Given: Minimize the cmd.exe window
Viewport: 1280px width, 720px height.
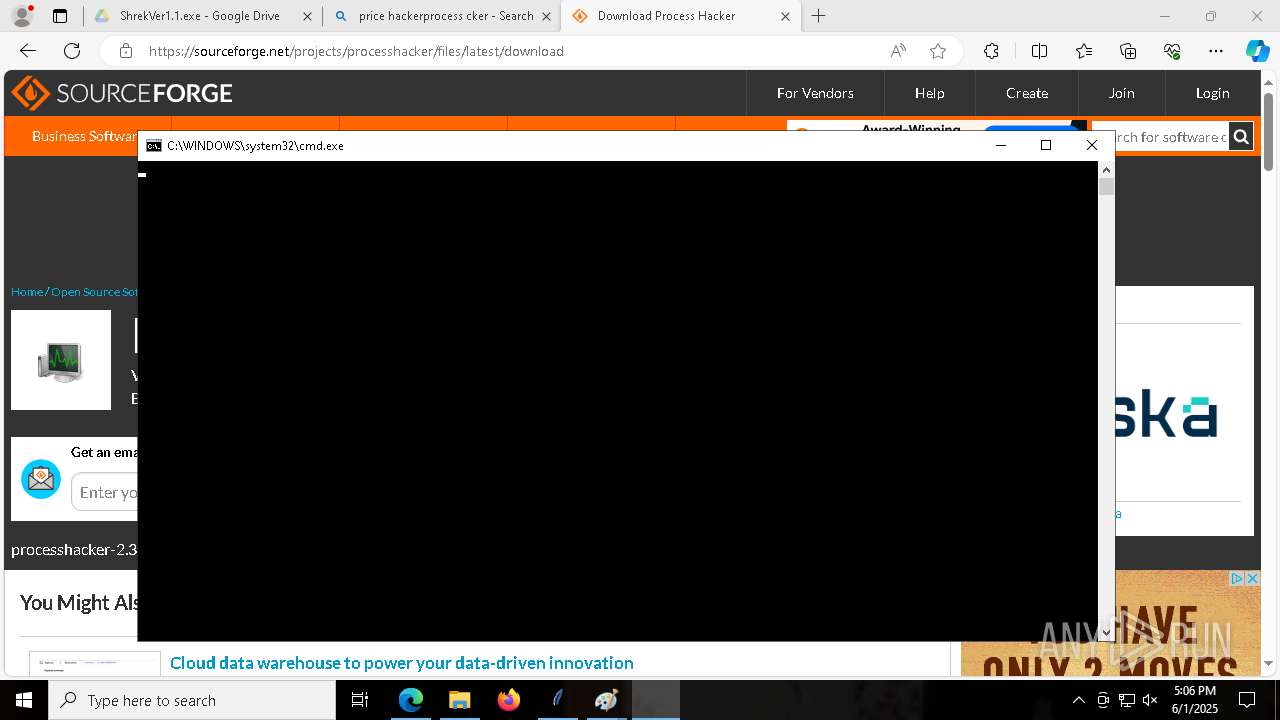Looking at the screenshot, I should click(x=1000, y=145).
